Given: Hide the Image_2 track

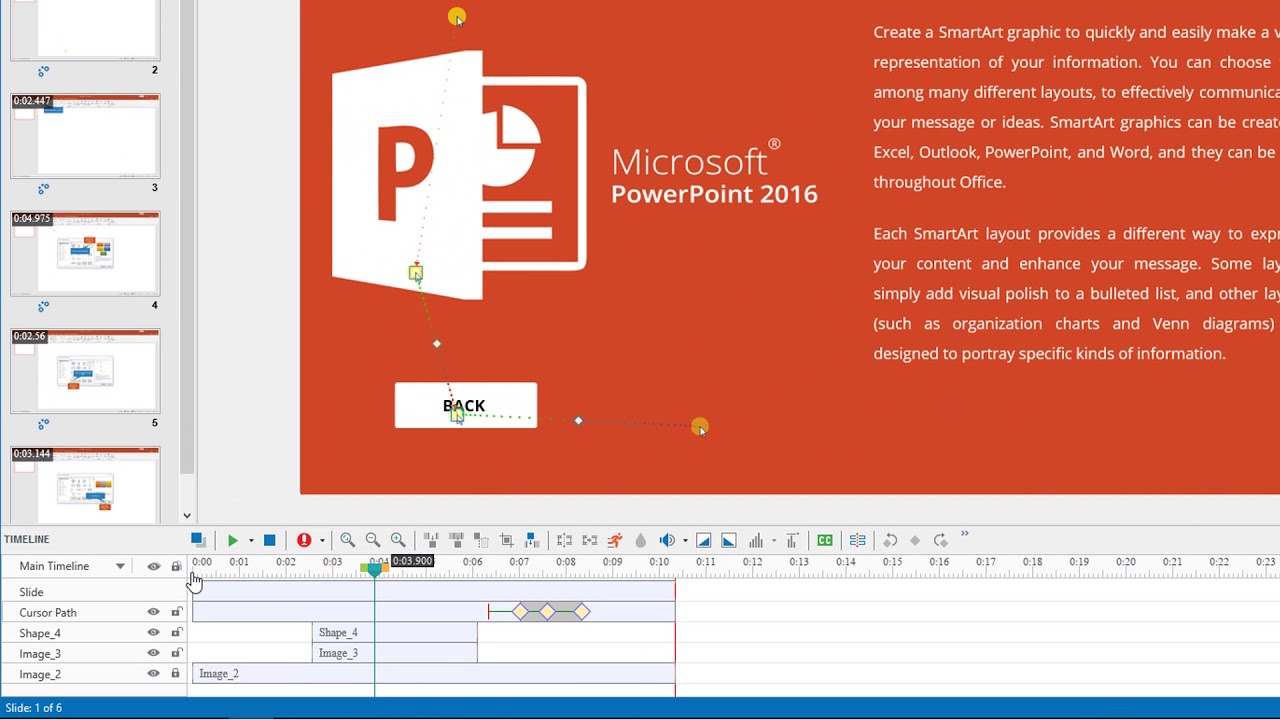Looking at the screenshot, I should click(153, 674).
